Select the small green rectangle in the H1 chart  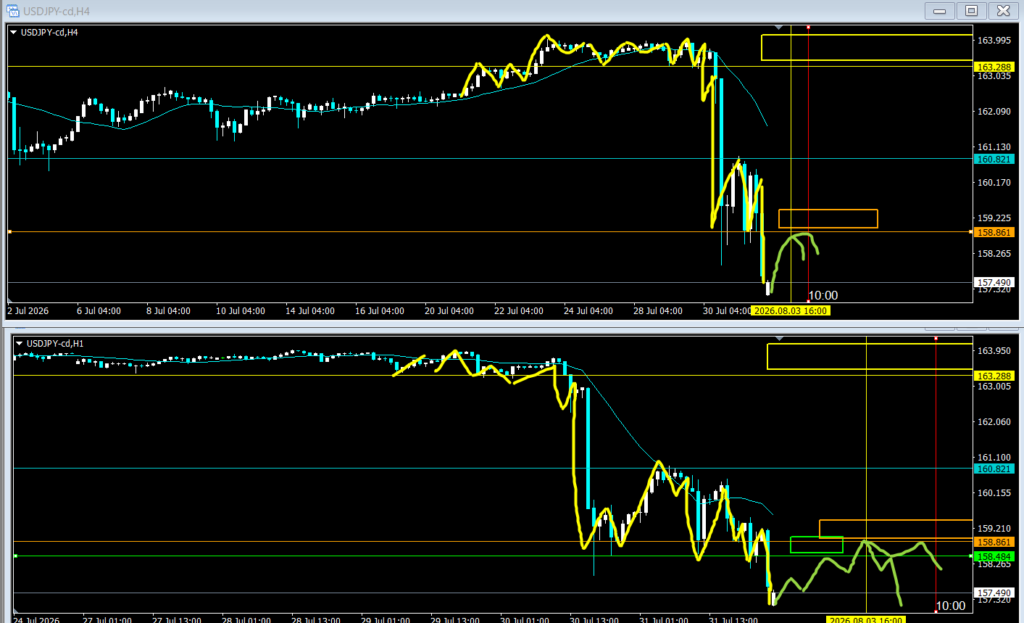coord(816,545)
